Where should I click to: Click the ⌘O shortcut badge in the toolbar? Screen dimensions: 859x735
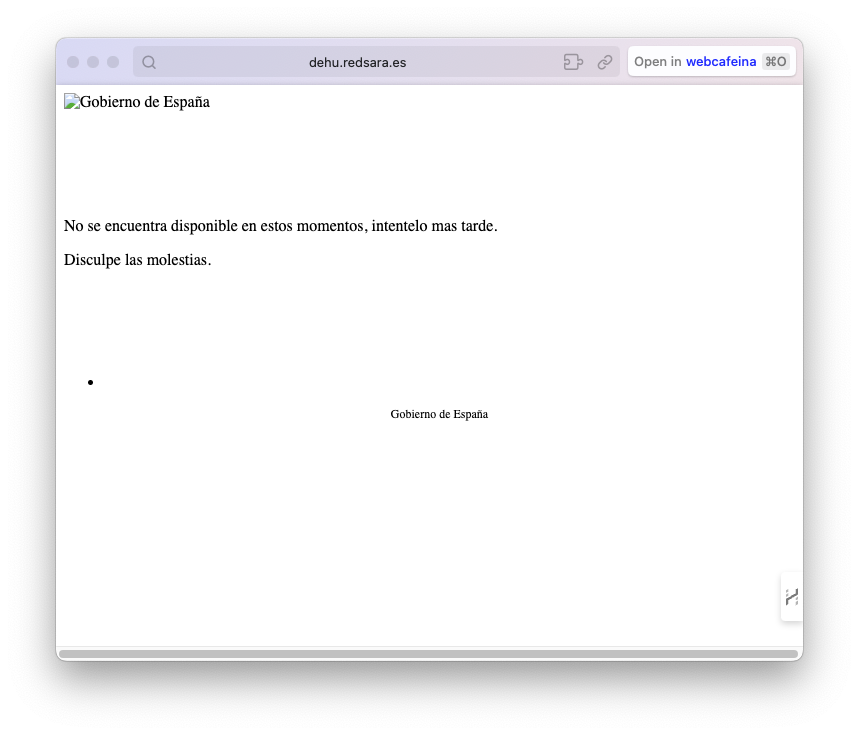click(775, 61)
